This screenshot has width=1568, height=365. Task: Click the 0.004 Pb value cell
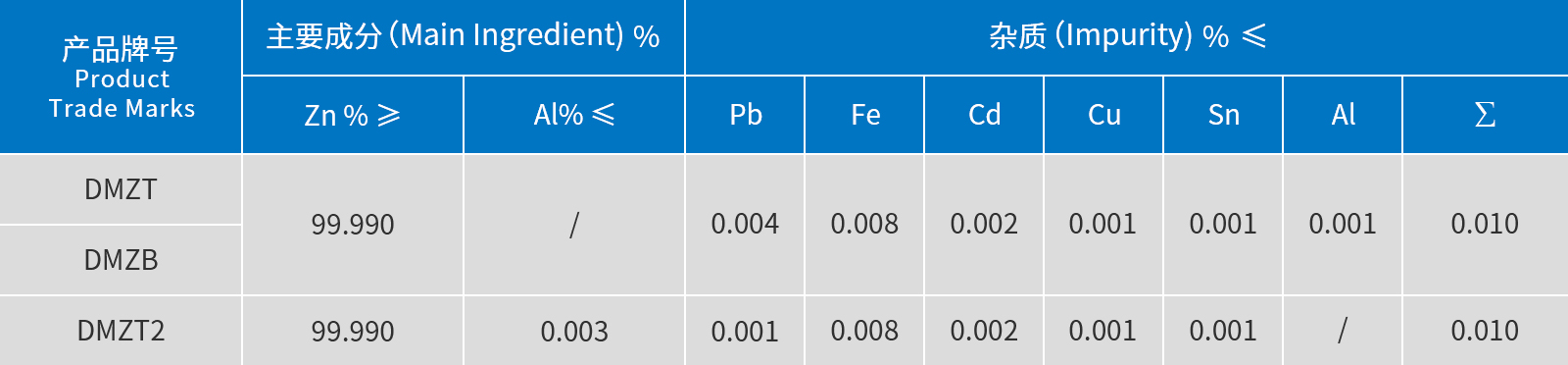pos(745,225)
